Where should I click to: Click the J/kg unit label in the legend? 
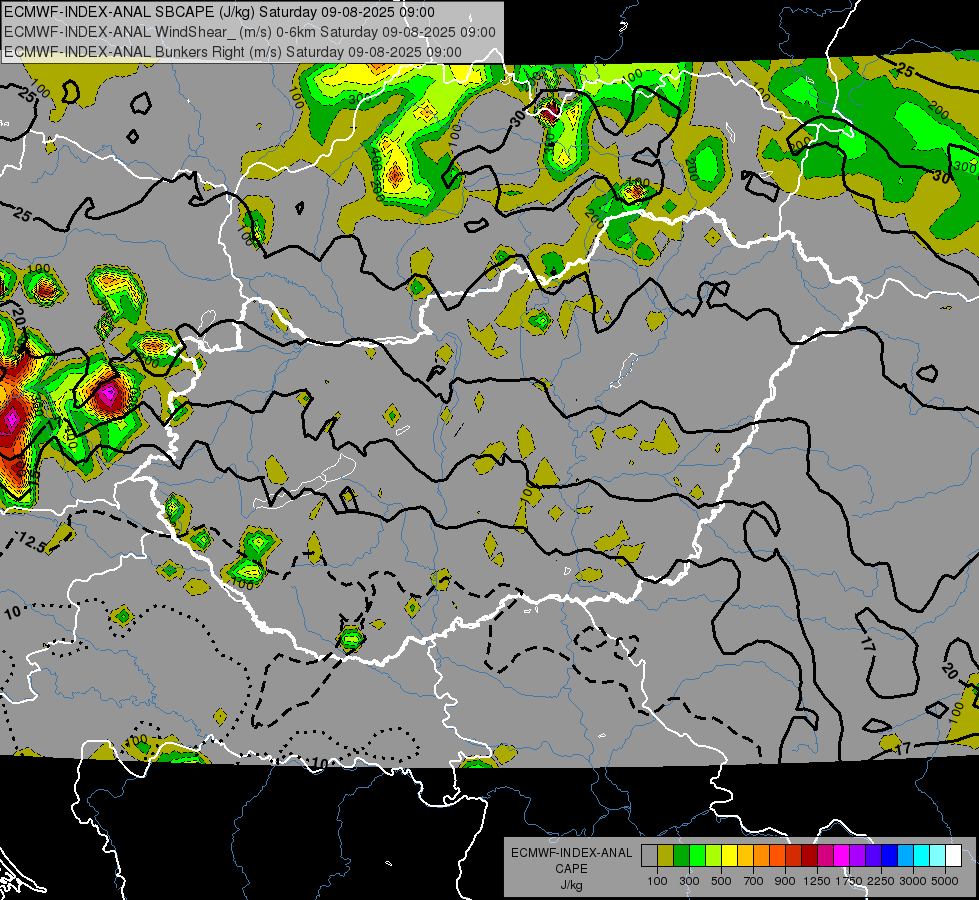click(571, 885)
